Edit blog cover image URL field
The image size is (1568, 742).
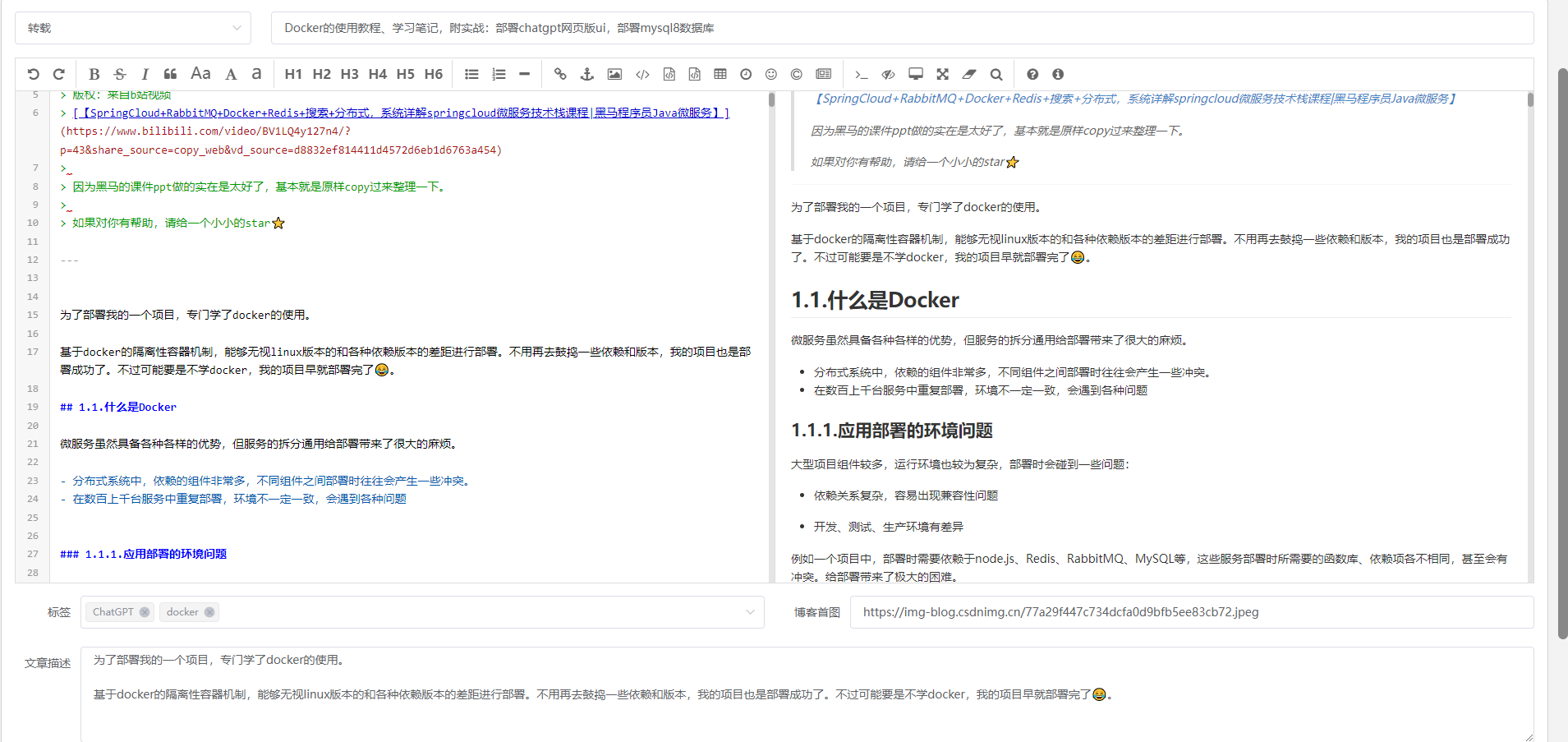click(1192, 612)
